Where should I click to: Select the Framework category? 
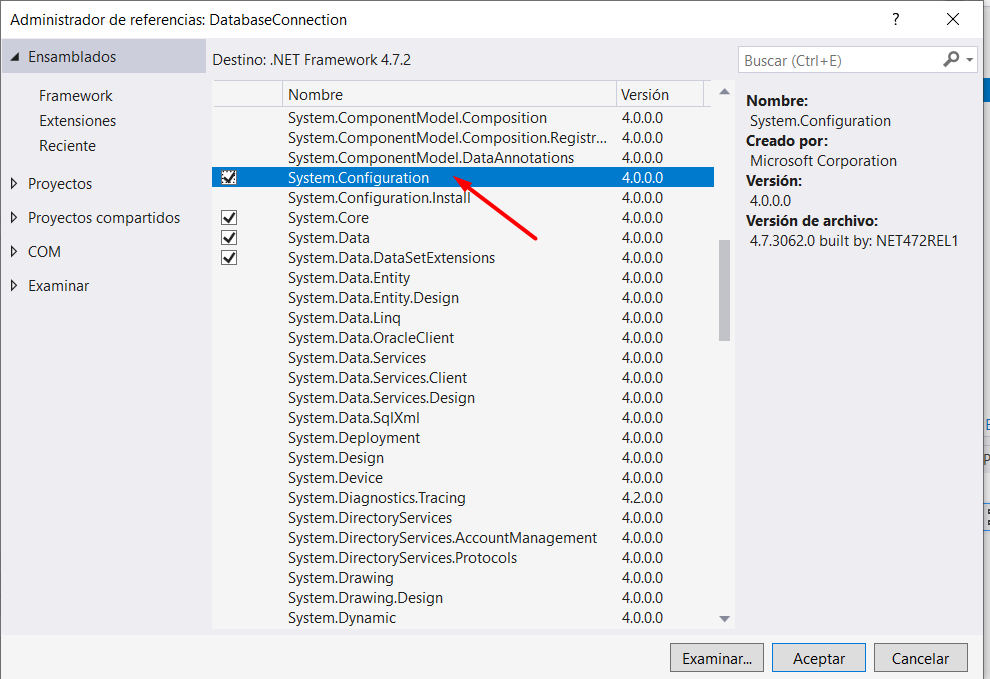[76, 96]
